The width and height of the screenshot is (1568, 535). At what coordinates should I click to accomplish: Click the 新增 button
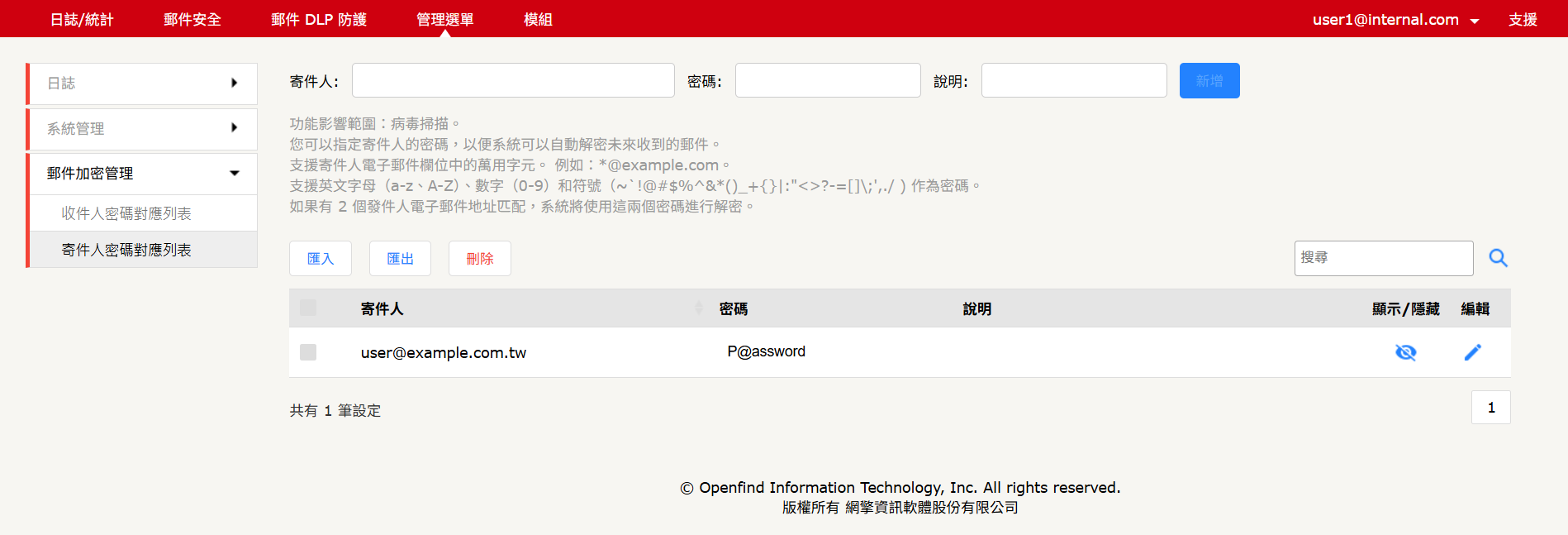point(1209,81)
